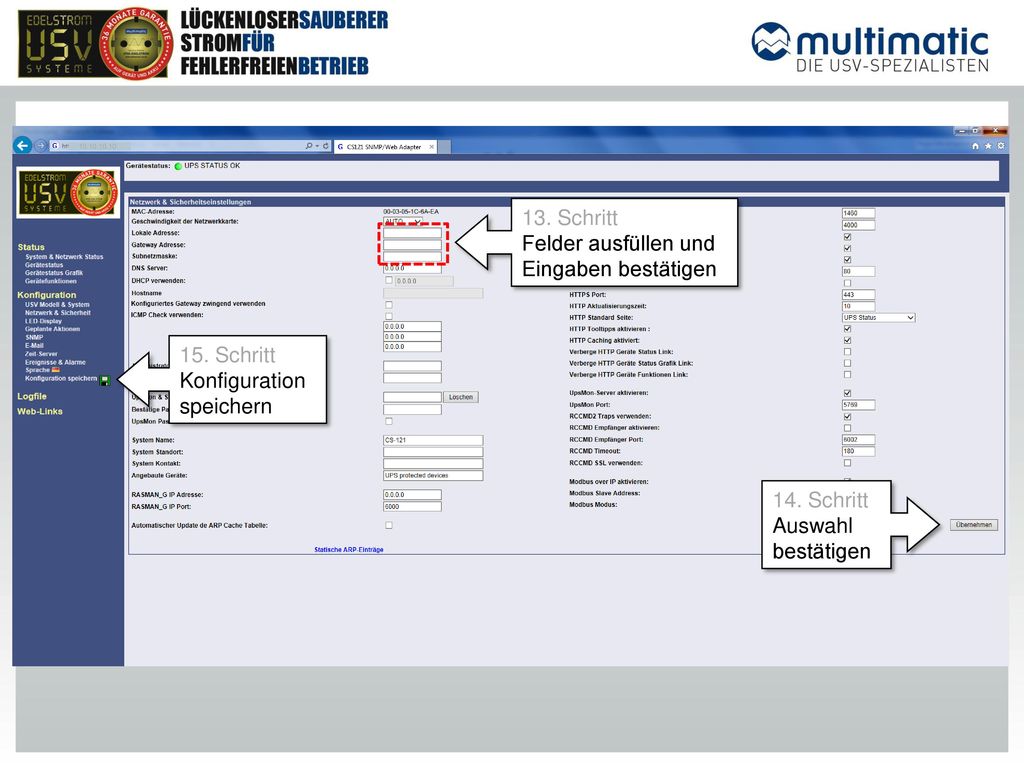Click the System Name field showing CS-121
This screenshot has height=768, width=1024.
click(x=433, y=440)
